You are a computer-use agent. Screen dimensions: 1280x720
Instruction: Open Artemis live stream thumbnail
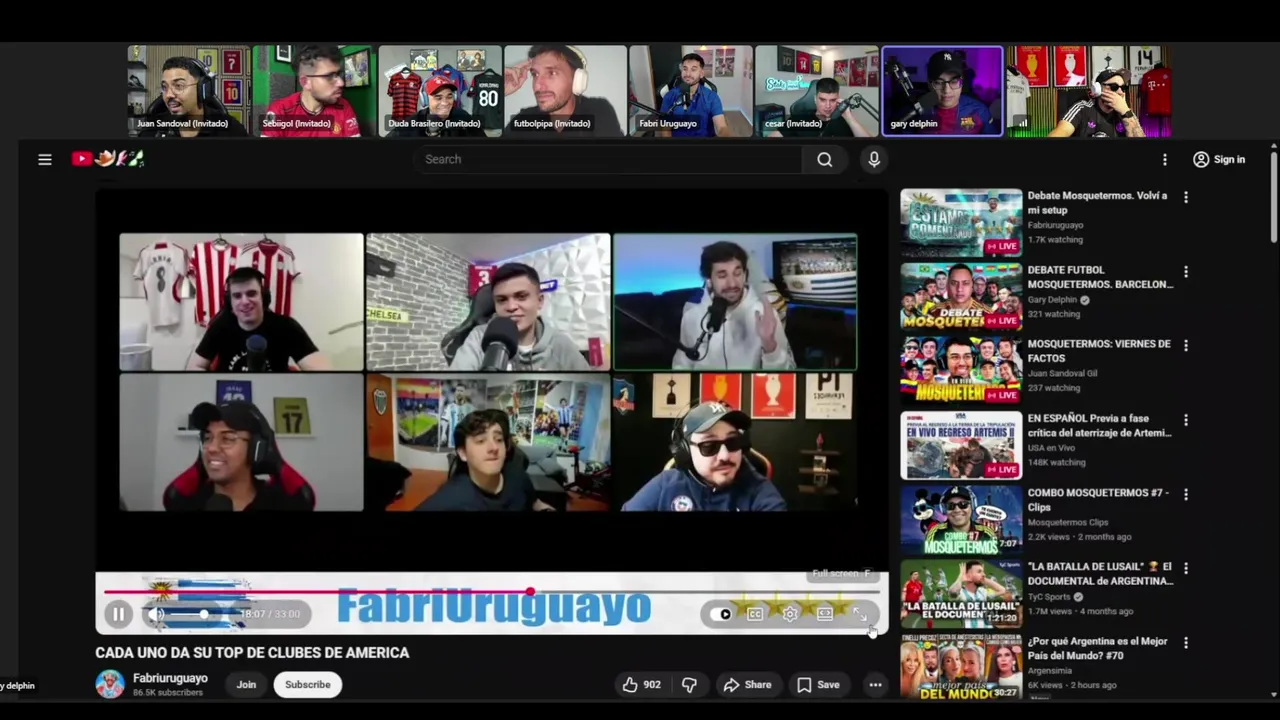(961, 445)
